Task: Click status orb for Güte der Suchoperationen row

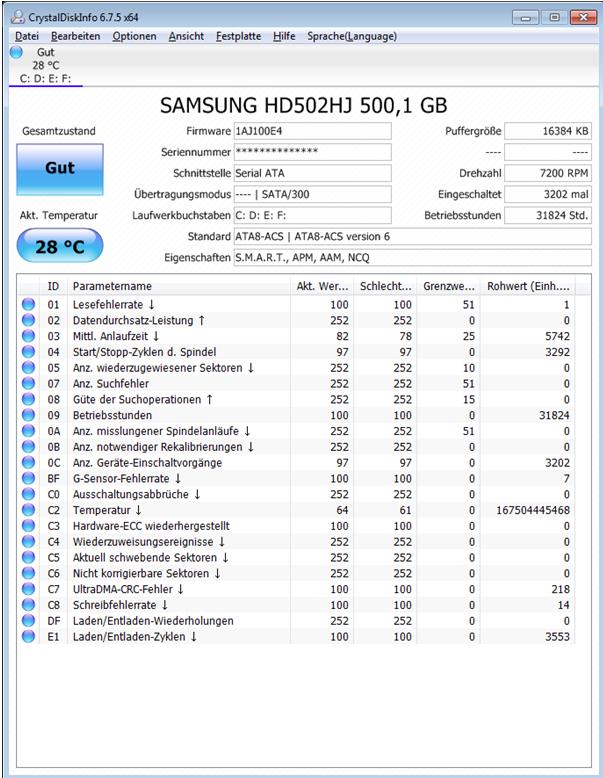Action: coord(28,399)
